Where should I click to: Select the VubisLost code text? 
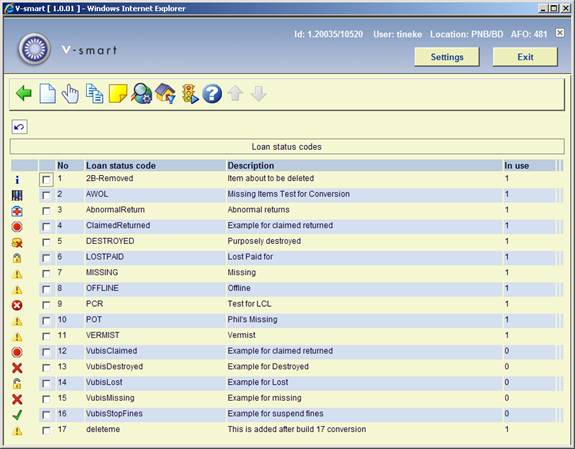tap(104, 382)
